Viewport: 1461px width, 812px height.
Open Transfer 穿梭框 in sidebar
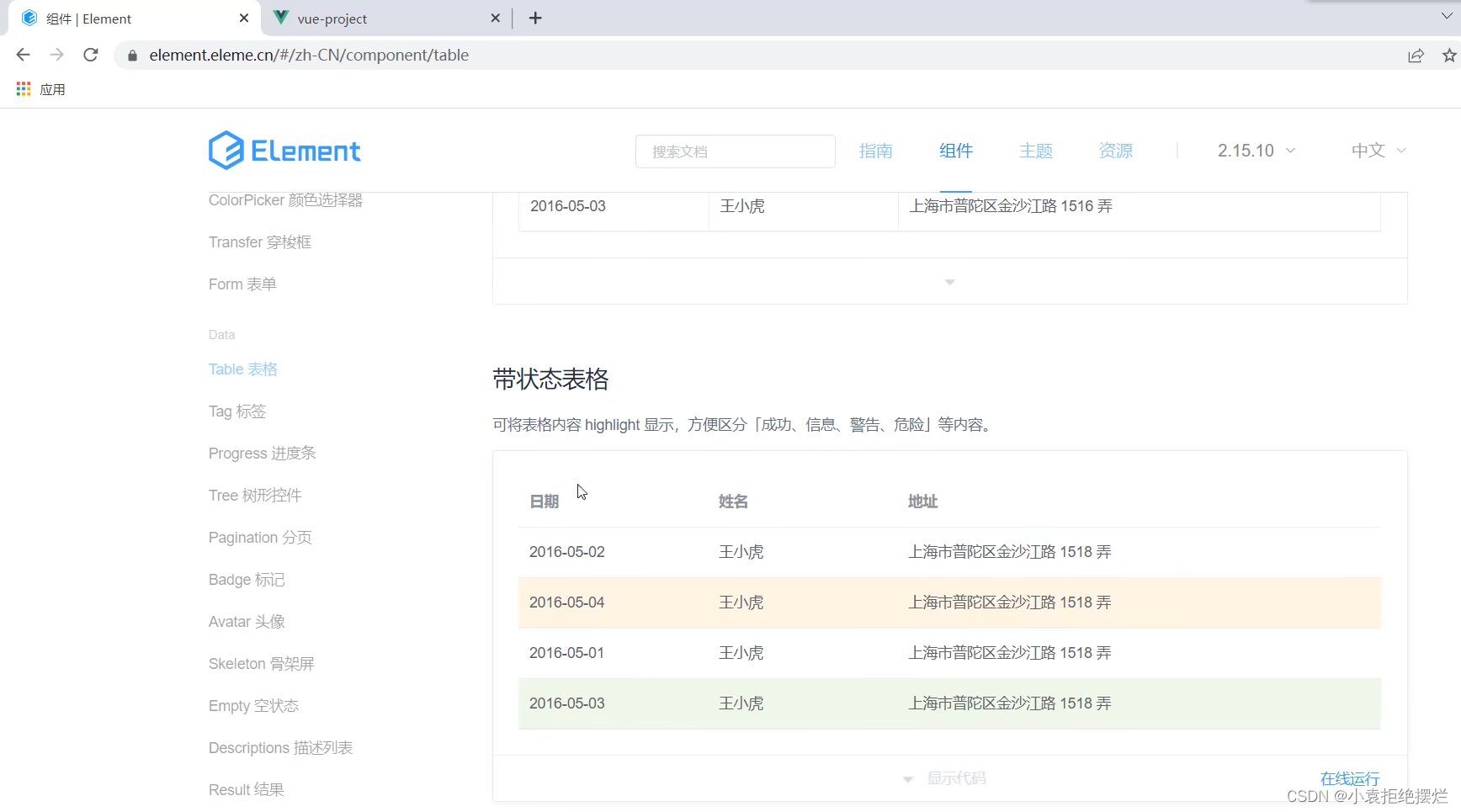pos(259,242)
